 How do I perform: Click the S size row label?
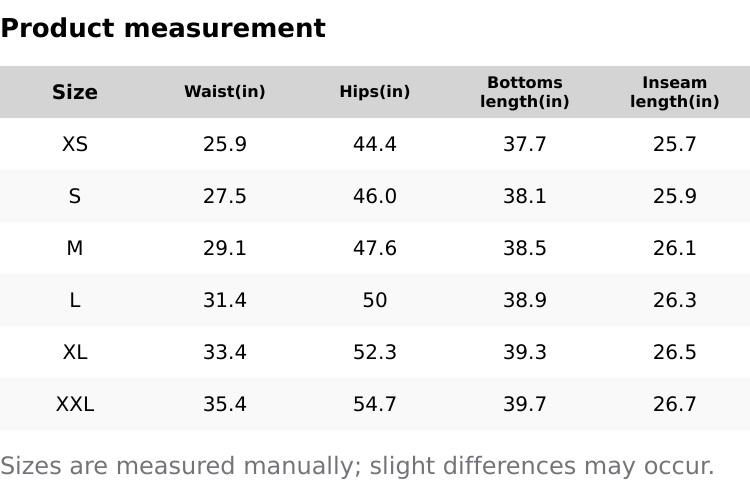click(75, 196)
